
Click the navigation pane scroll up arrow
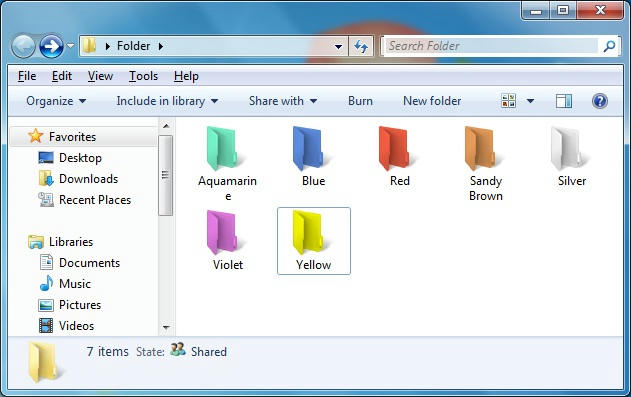165,126
